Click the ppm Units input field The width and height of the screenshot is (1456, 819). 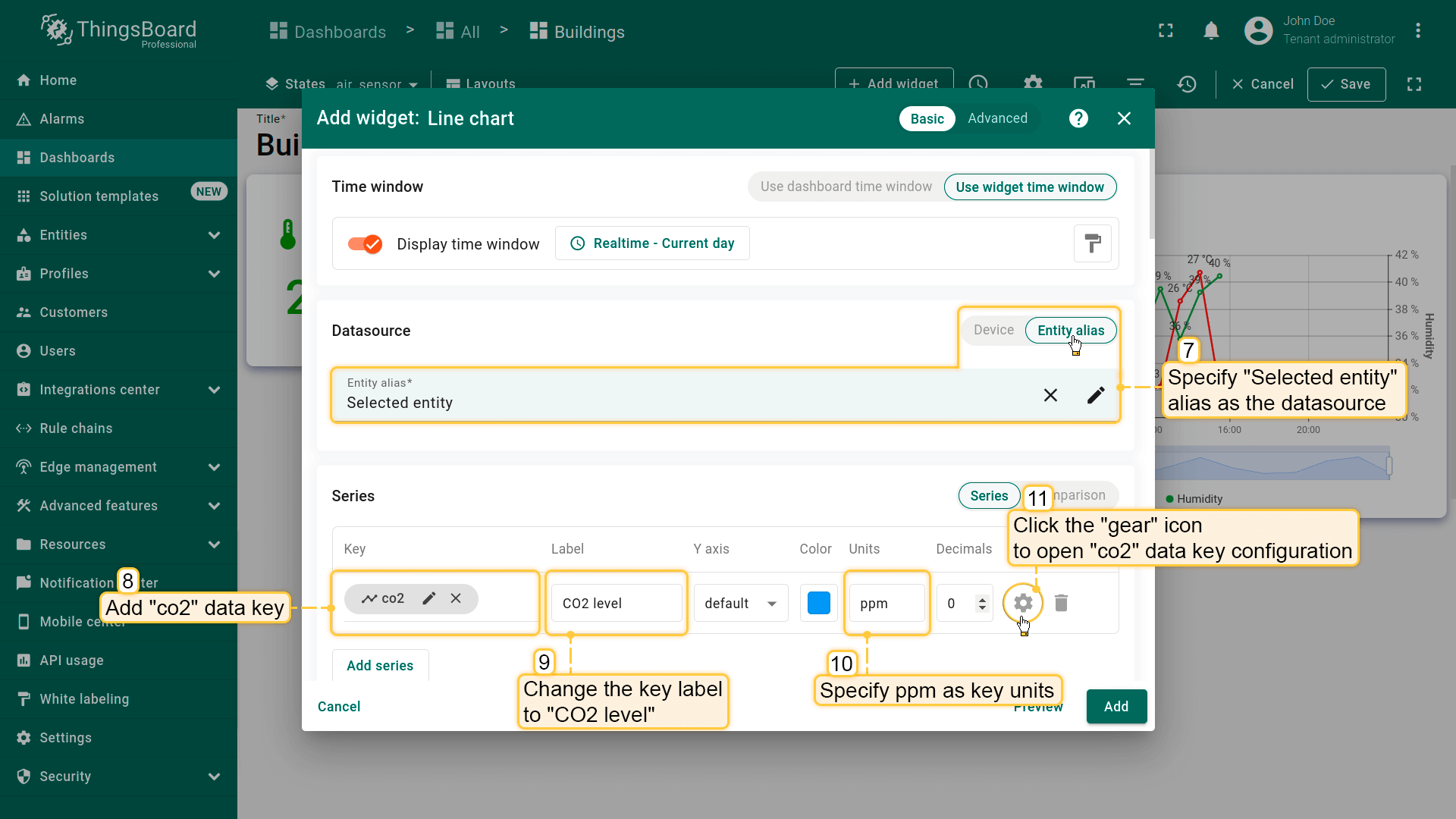pyautogui.click(x=886, y=603)
